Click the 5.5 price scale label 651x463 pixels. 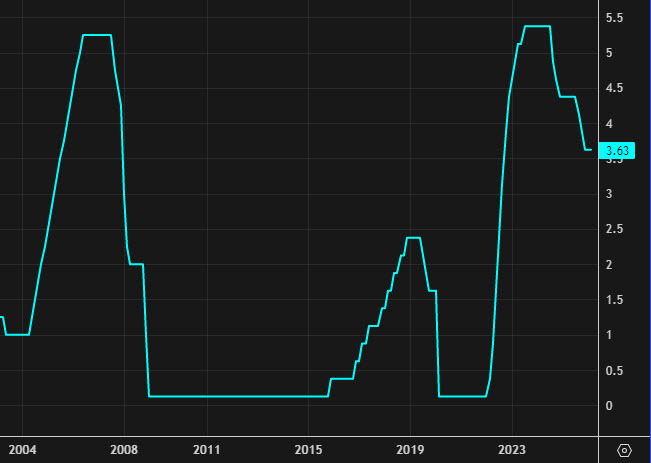[616, 18]
